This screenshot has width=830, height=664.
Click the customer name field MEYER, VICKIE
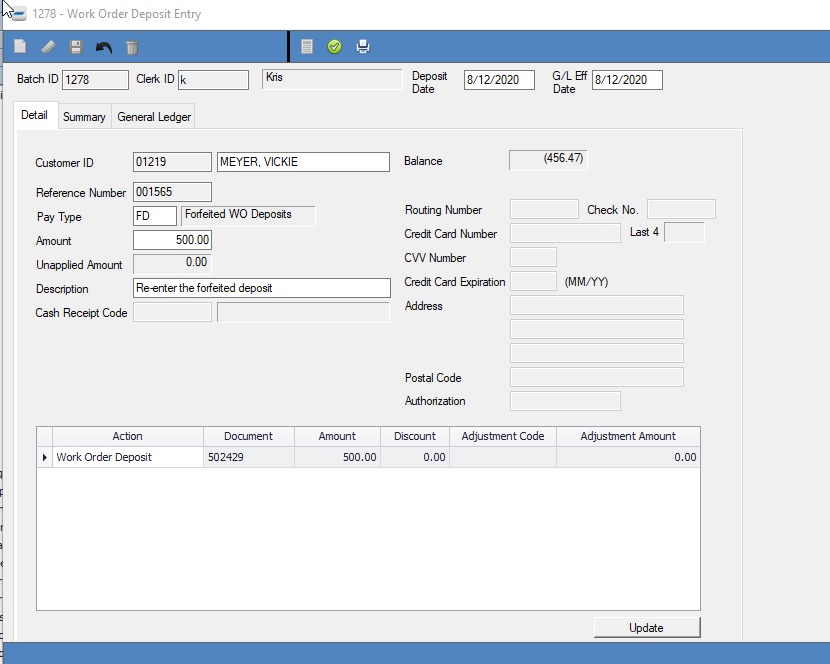click(302, 162)
